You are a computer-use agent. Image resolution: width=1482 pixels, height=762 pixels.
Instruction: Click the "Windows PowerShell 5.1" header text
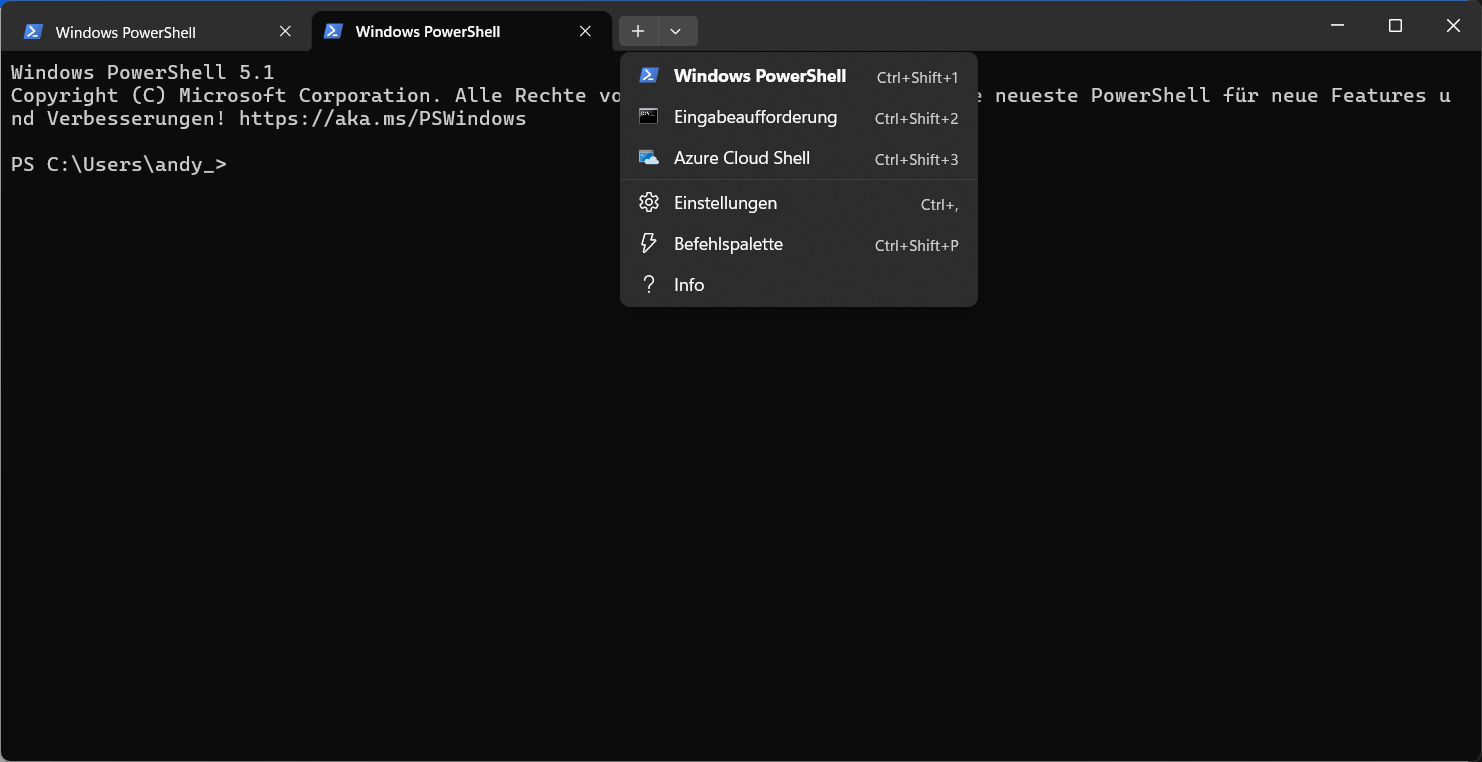pyautogui.click(x=142, y=72)
